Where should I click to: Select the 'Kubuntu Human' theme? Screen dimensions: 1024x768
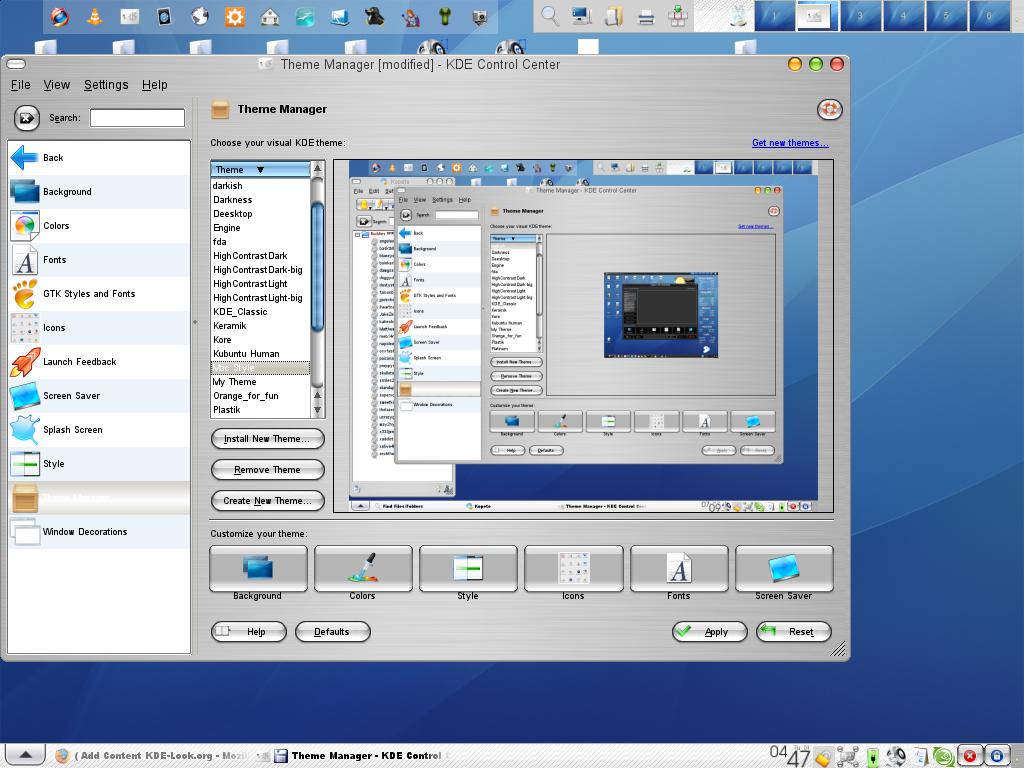coord(260,354)
